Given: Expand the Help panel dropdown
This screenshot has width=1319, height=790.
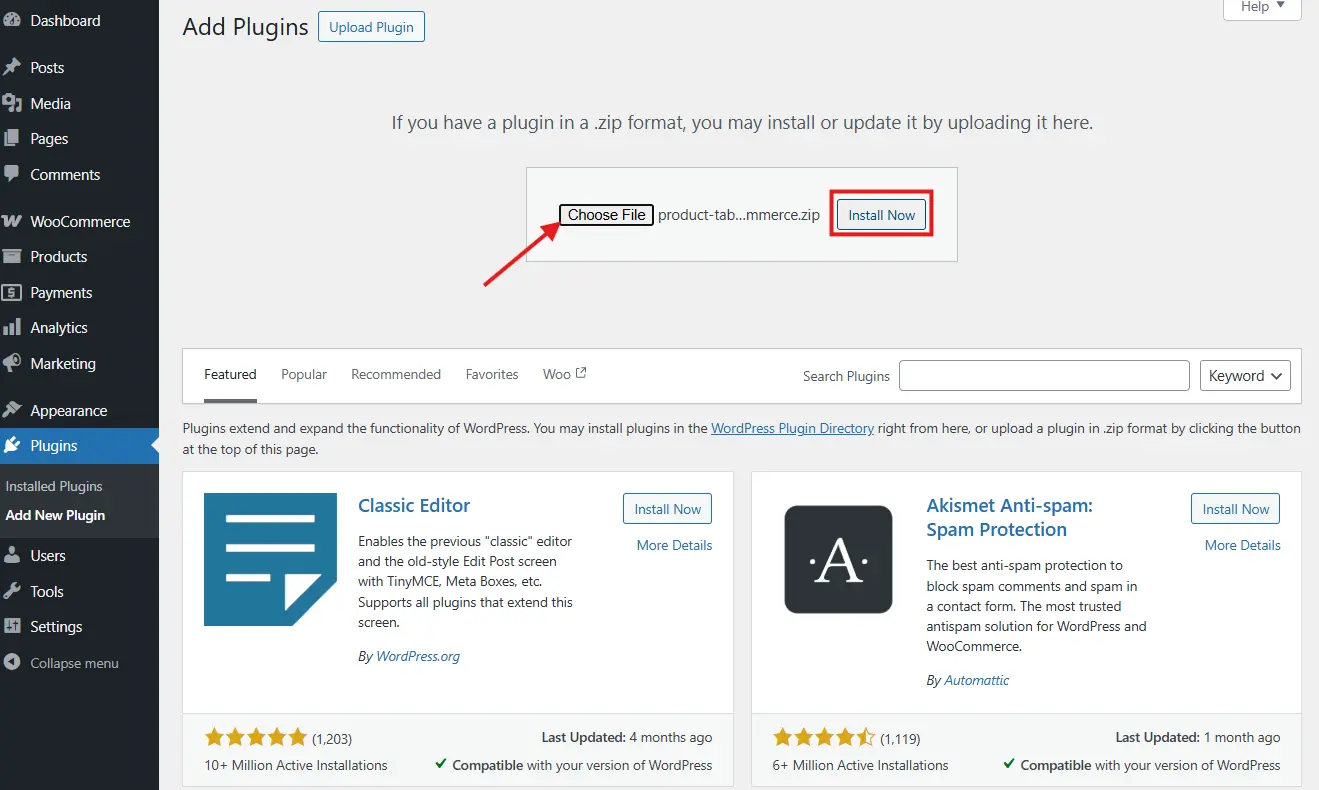Looking at the screenshot, I should pyautogui.click(x=1262, y=7).
